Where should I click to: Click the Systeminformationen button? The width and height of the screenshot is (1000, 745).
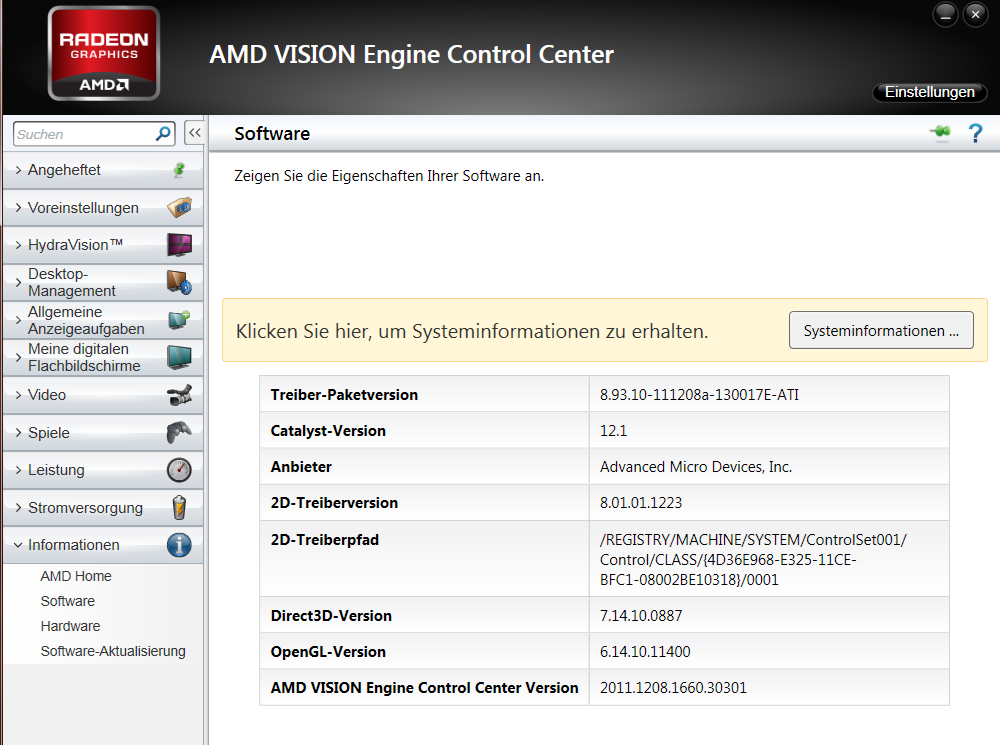[881, 331]
